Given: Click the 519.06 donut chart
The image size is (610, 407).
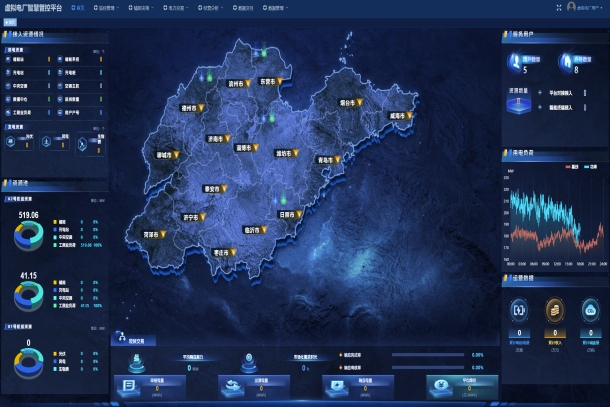Looking at the screenshot, I should coord(28,236).
